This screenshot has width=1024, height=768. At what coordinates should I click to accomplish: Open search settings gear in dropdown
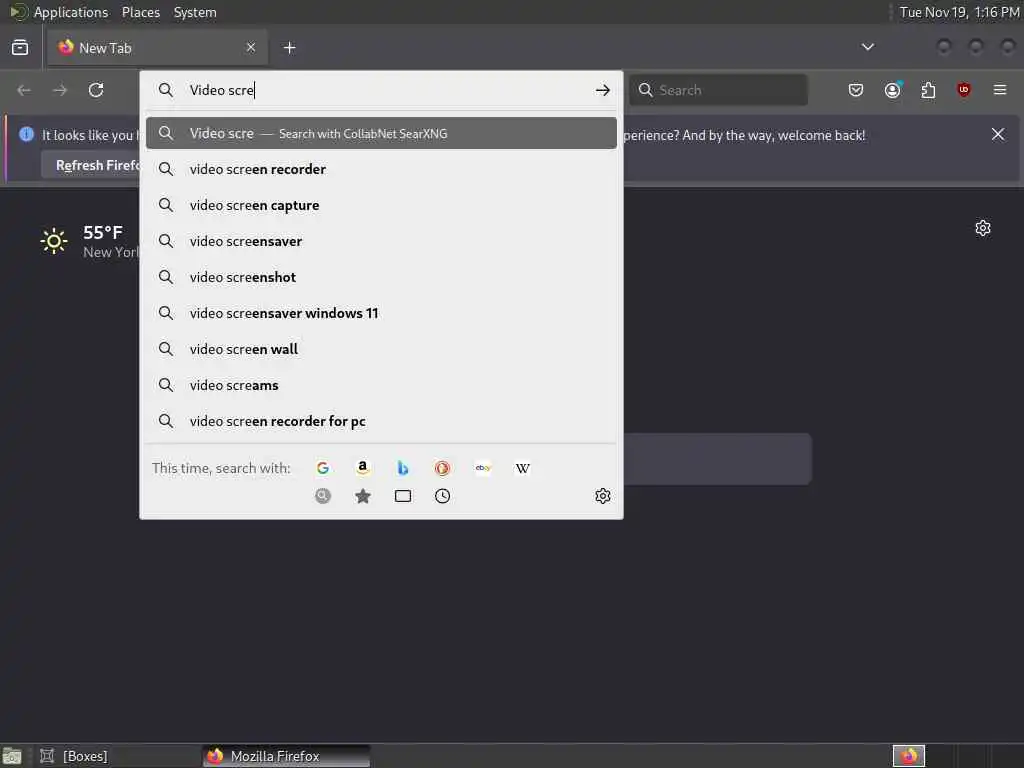coord(602,496)
